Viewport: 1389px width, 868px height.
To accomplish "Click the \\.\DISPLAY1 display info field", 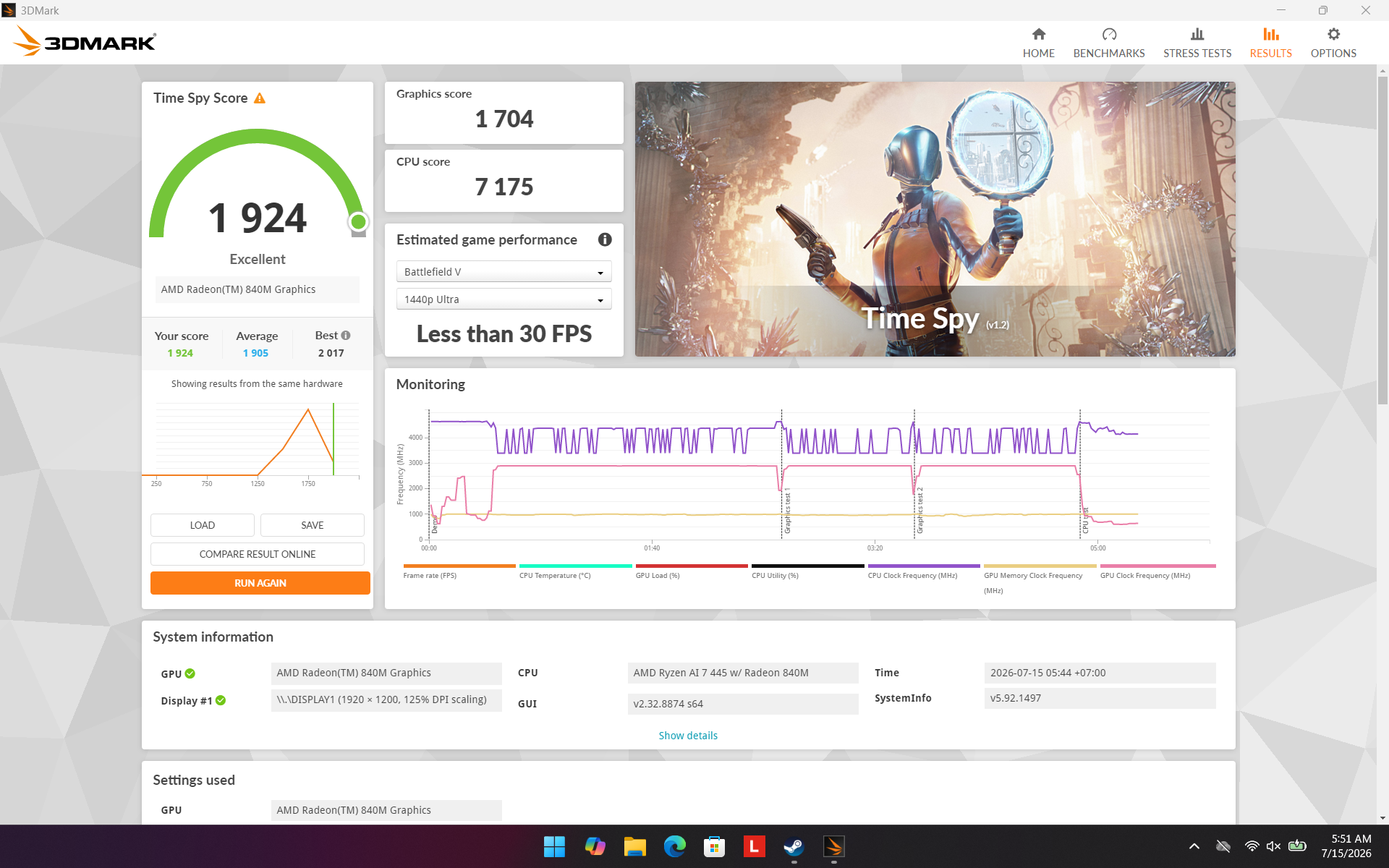I will coord(386,700).
